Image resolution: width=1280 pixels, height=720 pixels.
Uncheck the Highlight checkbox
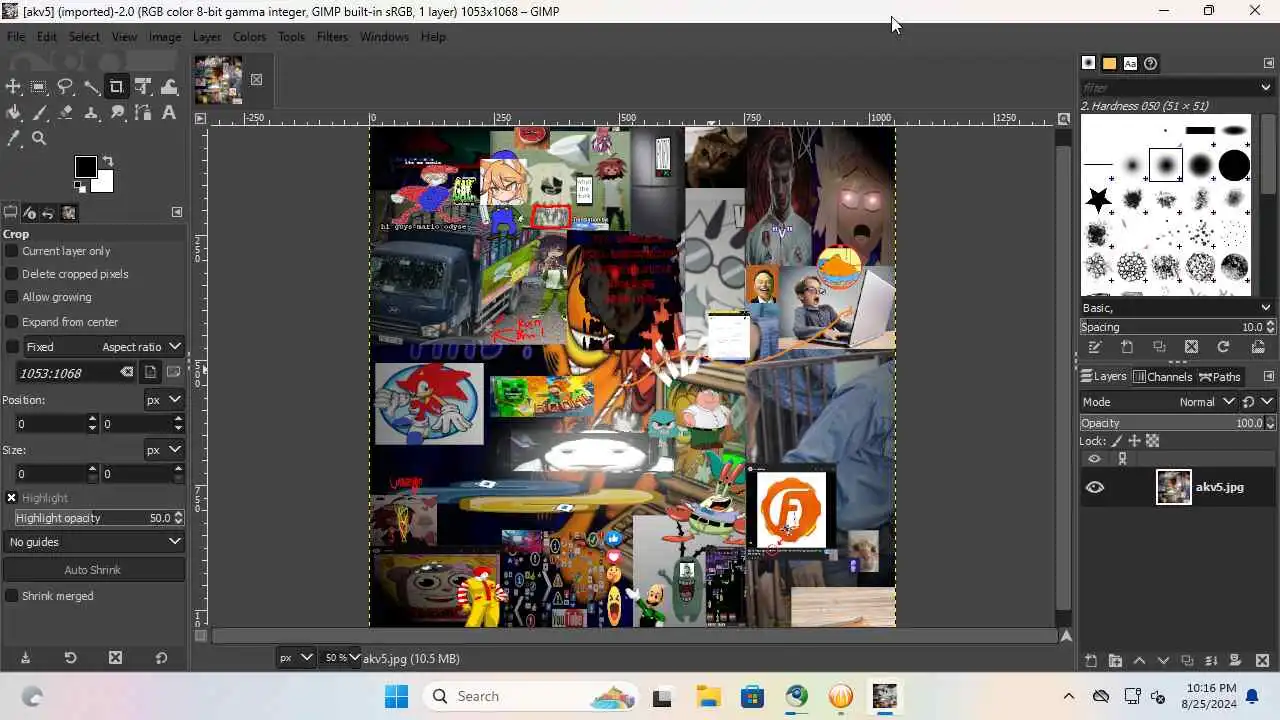pos(12,498)
